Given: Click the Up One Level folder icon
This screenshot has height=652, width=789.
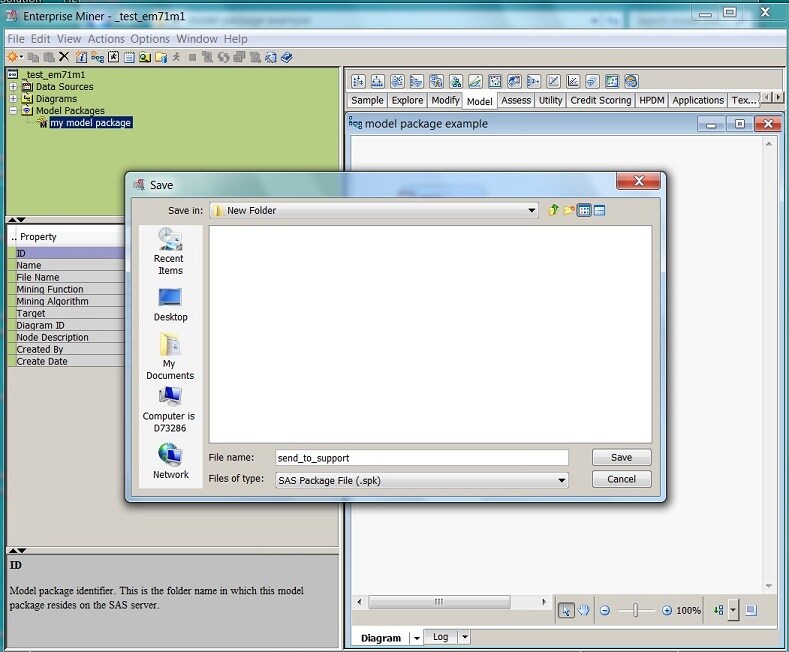Looking at the screenshot, I should click(554, 210).
